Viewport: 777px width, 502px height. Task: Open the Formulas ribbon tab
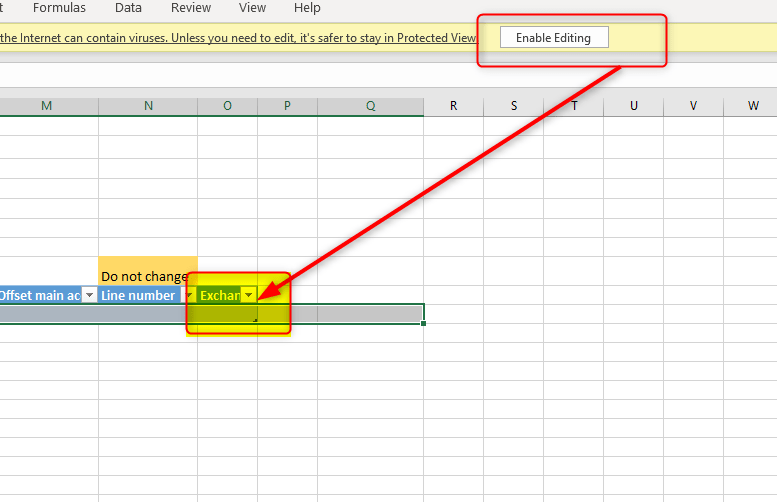coord(59,8)
